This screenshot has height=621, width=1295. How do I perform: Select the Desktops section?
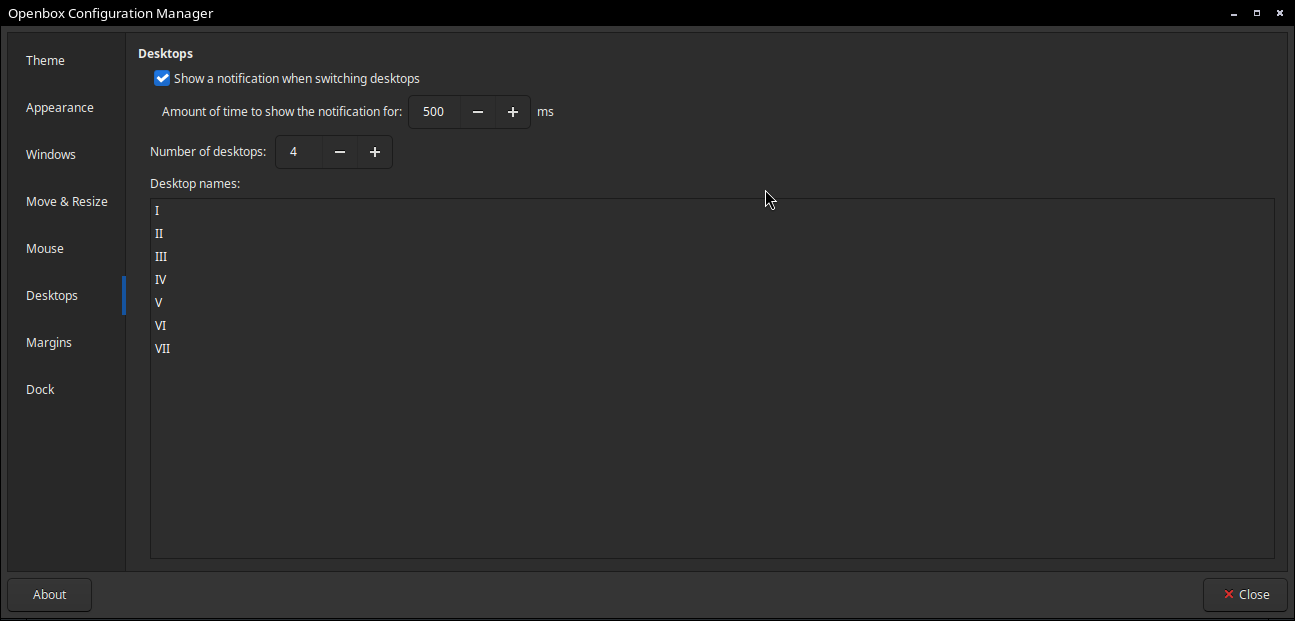[x=66, y=296]
